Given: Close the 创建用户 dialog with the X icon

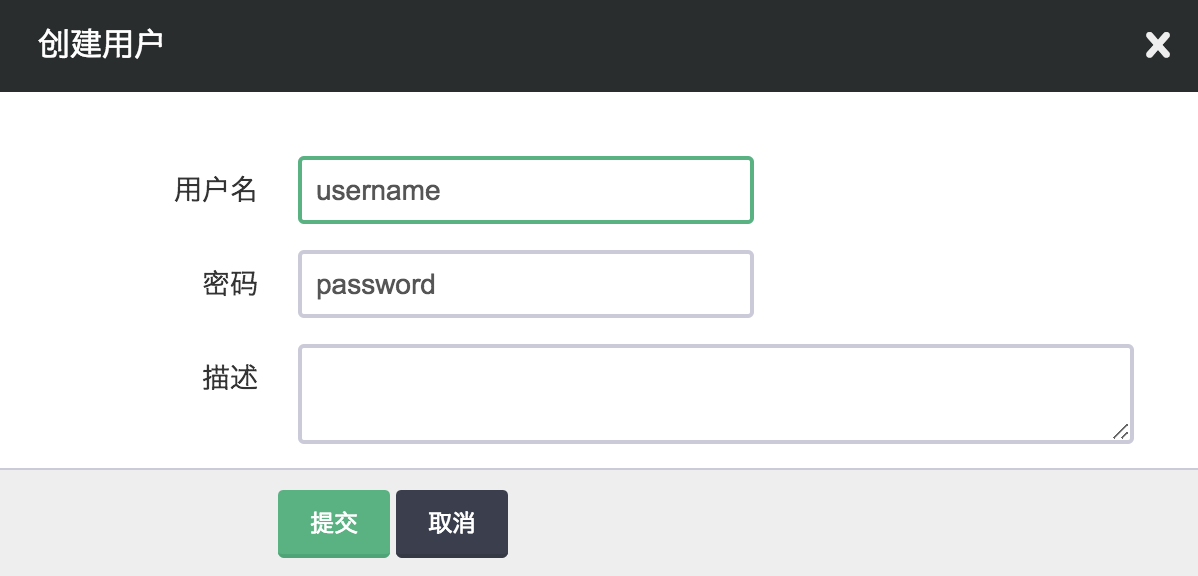Looking at the screenshot, I should [1157, 45].
